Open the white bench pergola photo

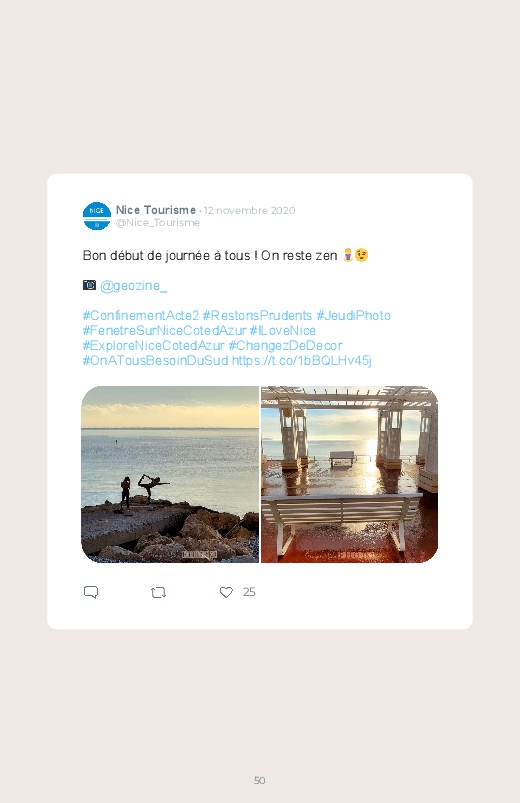[349, 474]
